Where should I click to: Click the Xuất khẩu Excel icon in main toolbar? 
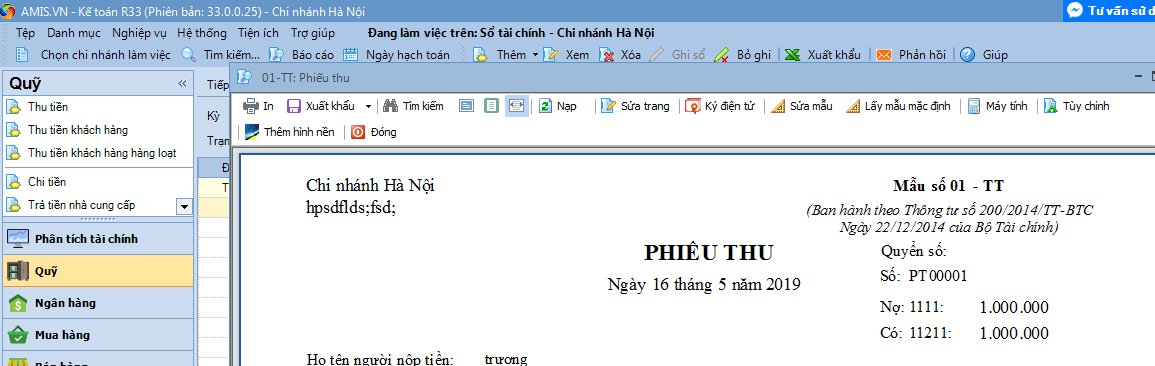[792, 54]
